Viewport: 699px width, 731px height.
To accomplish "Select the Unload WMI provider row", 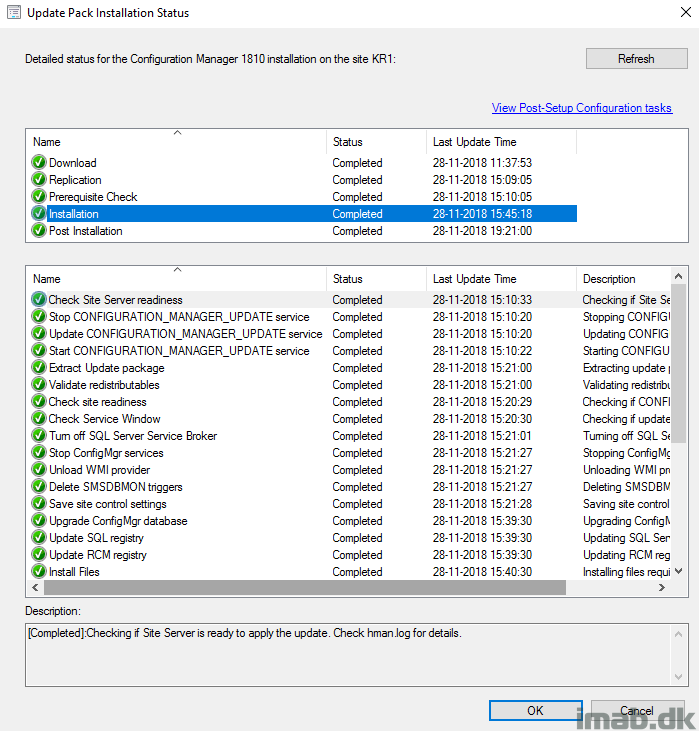I will [349, 470].
